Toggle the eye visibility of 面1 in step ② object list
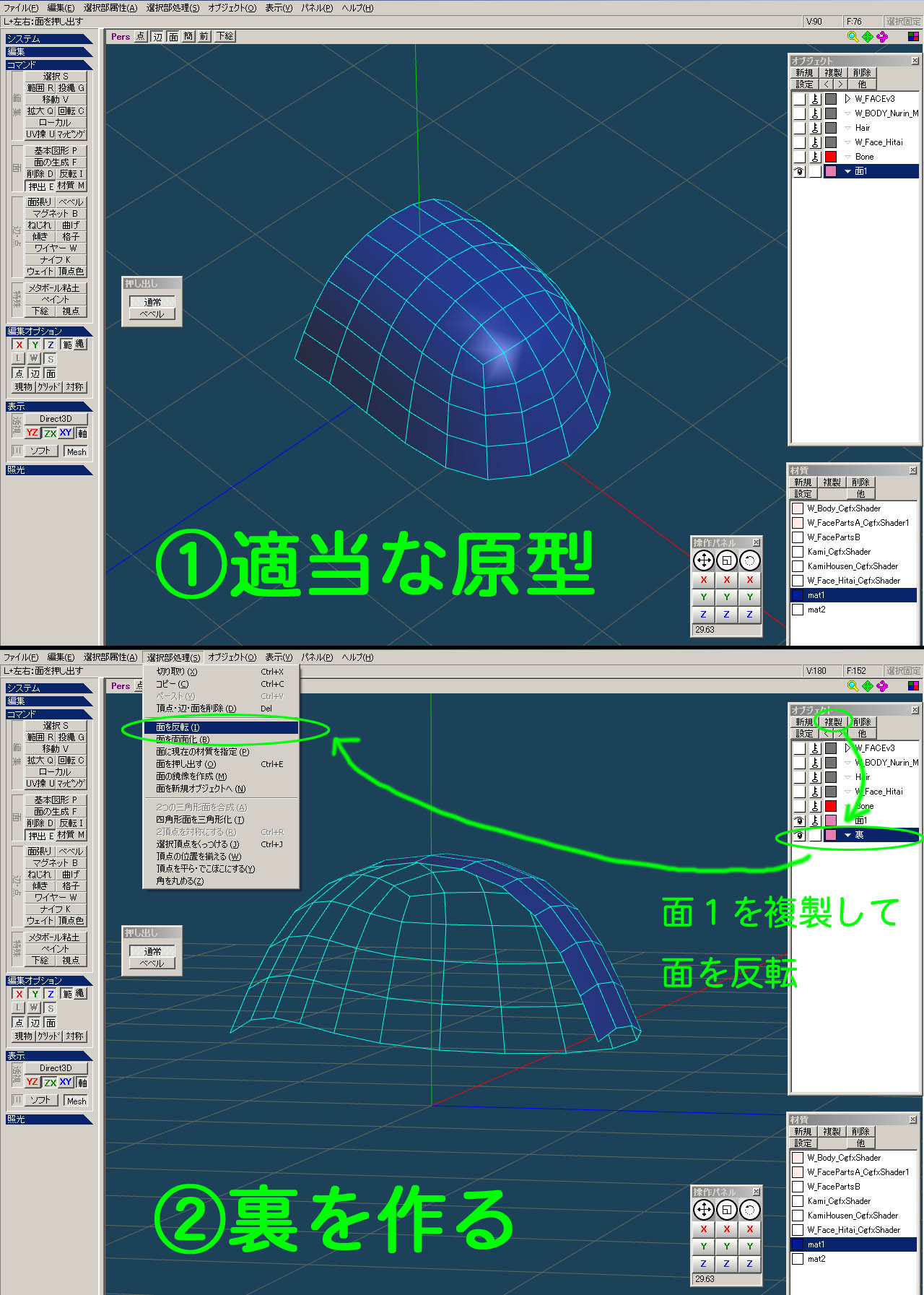Viewport: 924px width, 1295px height. click(x=799, y=820)
